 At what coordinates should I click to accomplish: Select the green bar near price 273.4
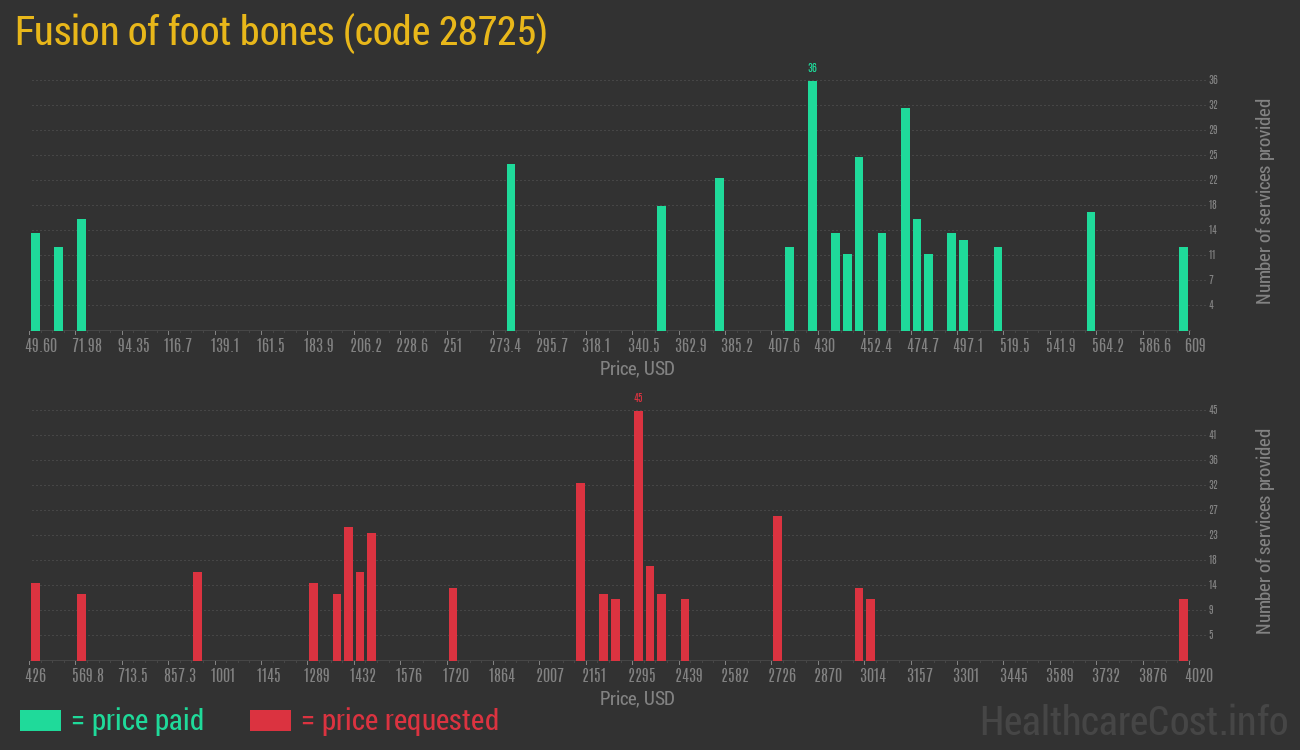(x=511, y=247)
